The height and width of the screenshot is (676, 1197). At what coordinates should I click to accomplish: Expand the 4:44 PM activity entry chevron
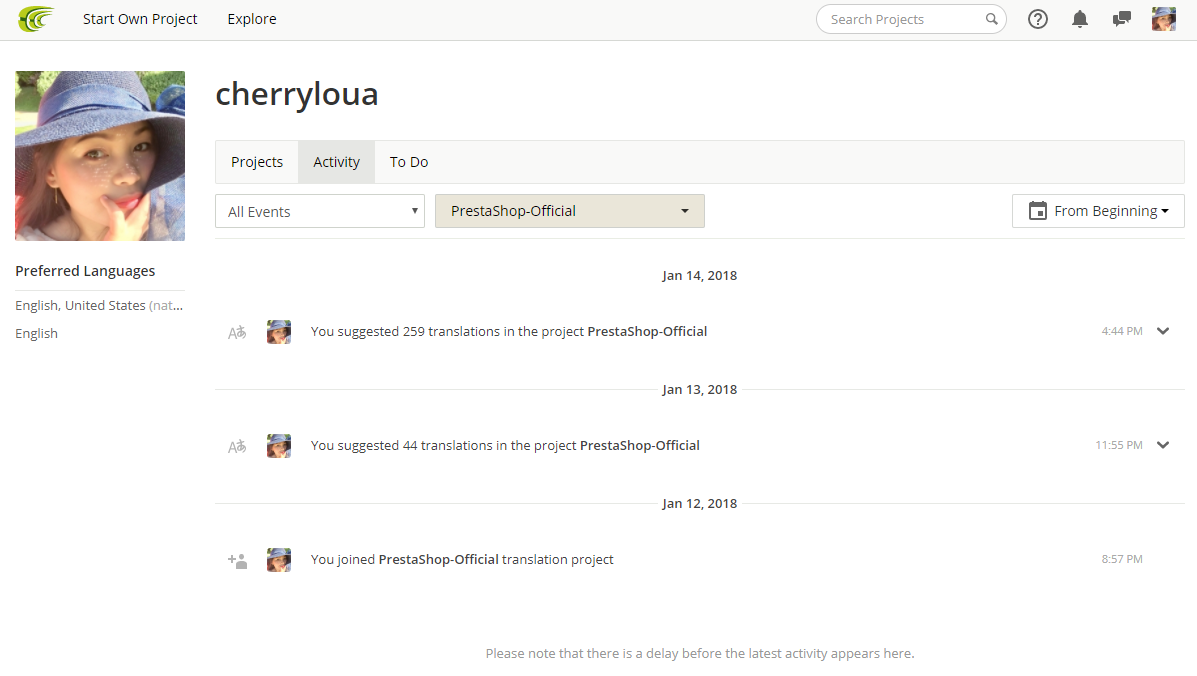[1163, 331]
